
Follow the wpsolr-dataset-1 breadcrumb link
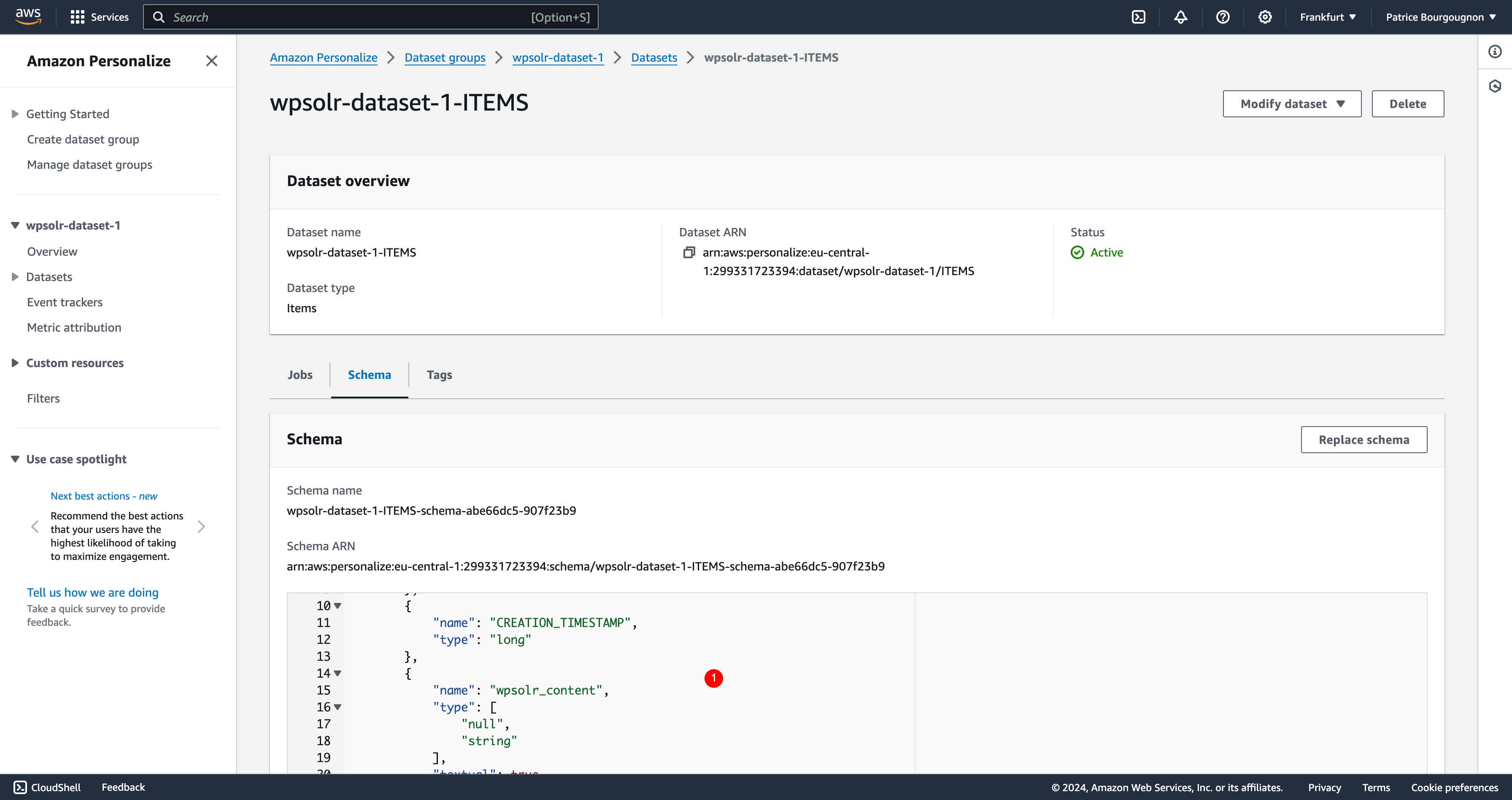[x=558, y=57]
